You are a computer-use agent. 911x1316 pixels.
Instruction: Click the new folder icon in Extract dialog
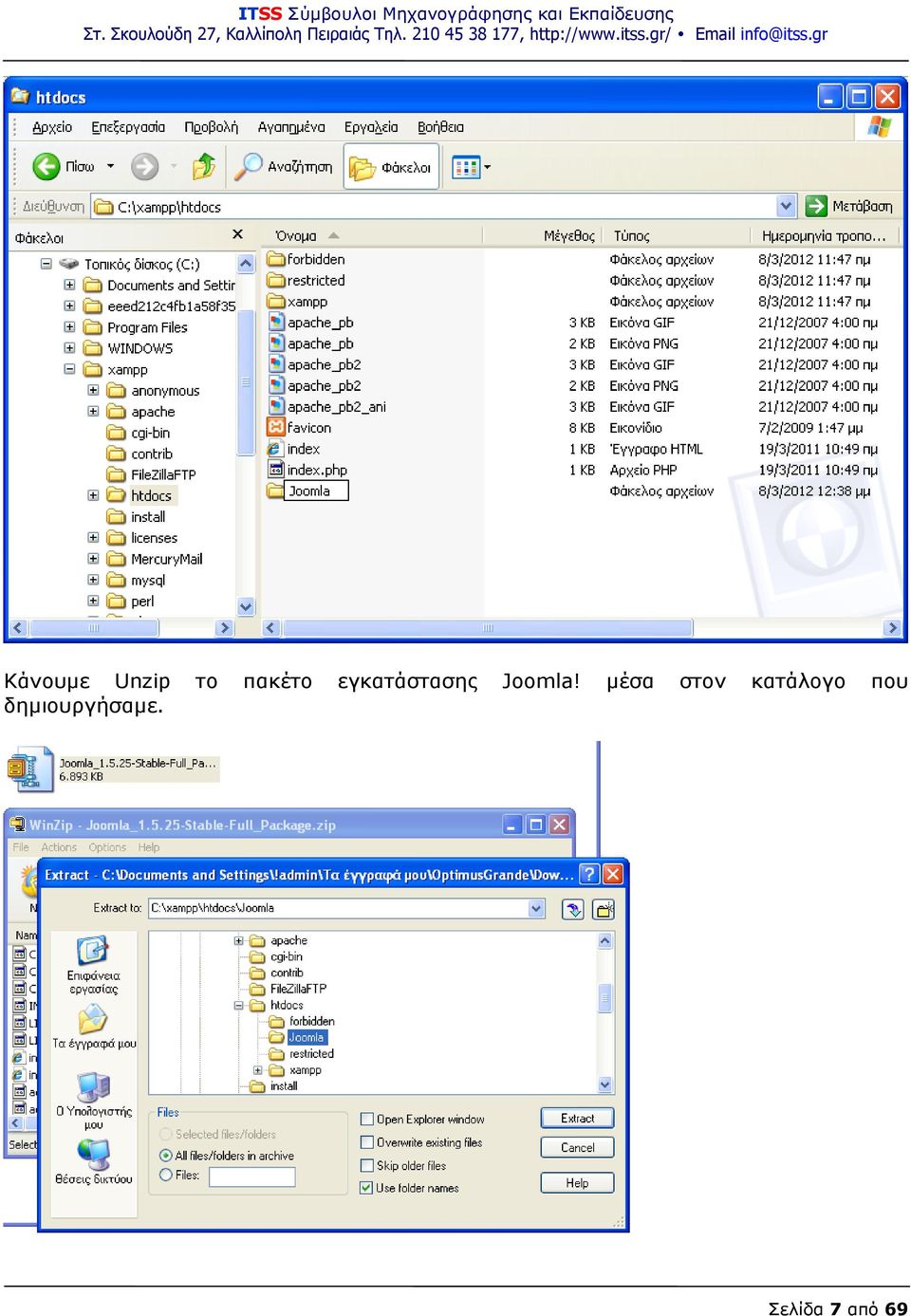coord(604,909)
